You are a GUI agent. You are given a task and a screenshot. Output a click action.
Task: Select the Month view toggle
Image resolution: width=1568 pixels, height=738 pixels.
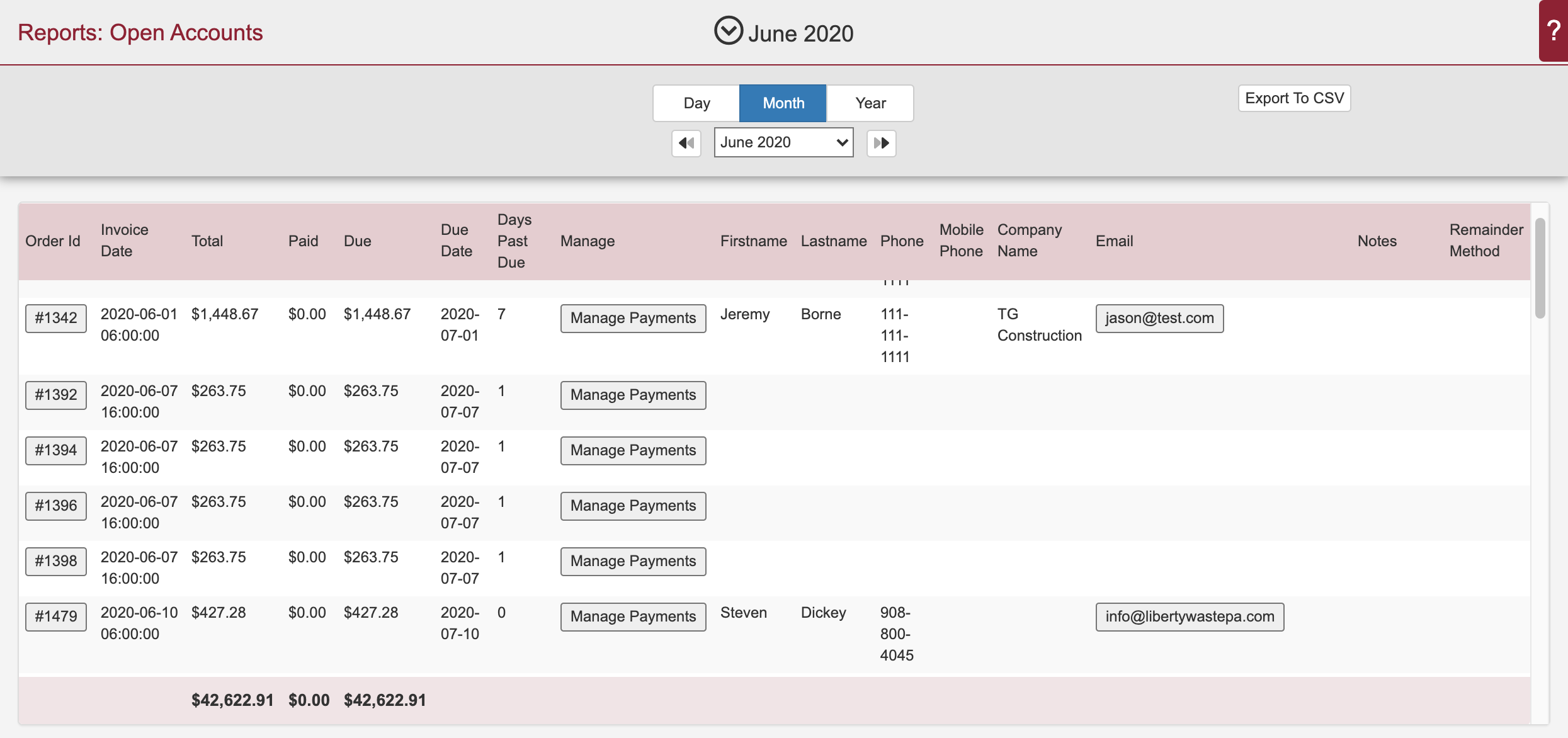(x=782, y=103)
